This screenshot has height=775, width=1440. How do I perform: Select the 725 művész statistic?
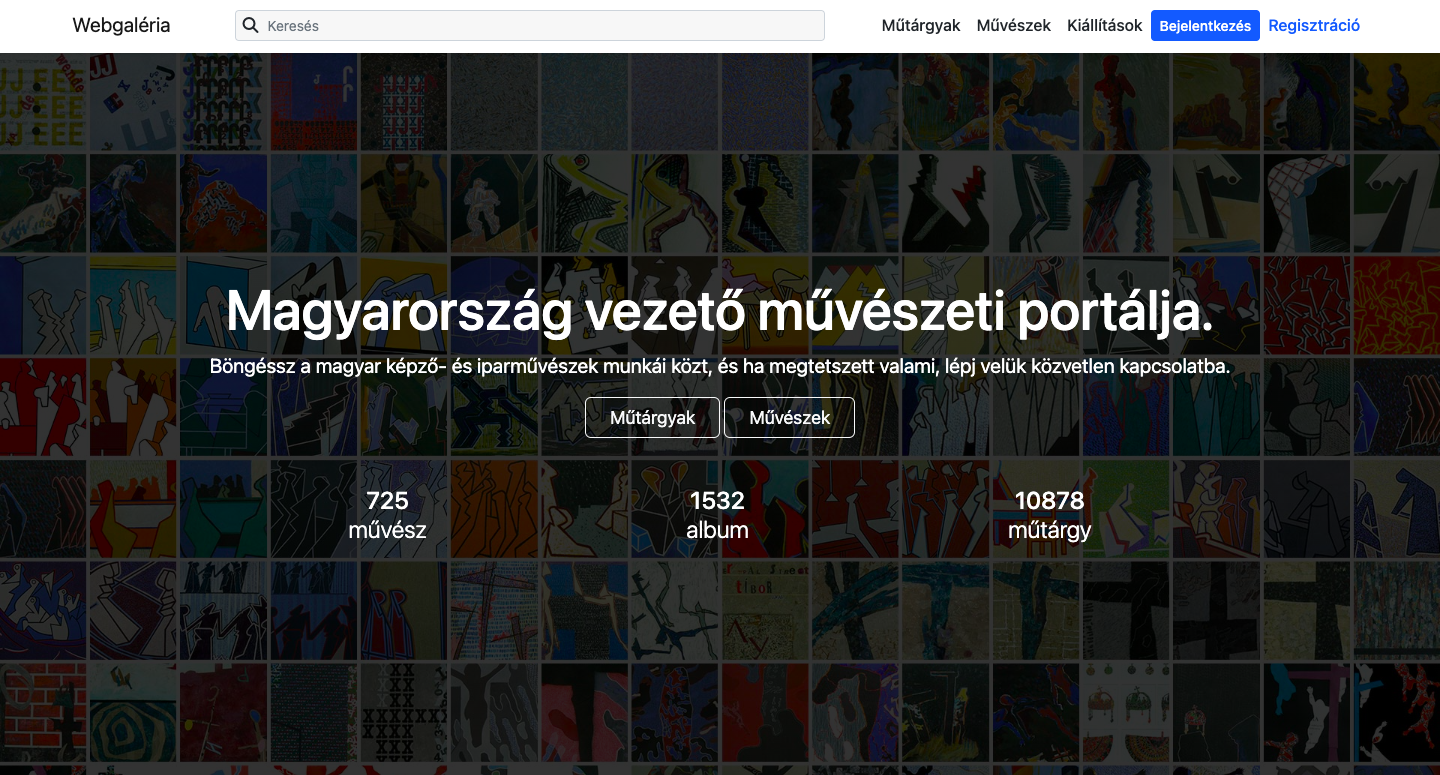tap(387, 515)
